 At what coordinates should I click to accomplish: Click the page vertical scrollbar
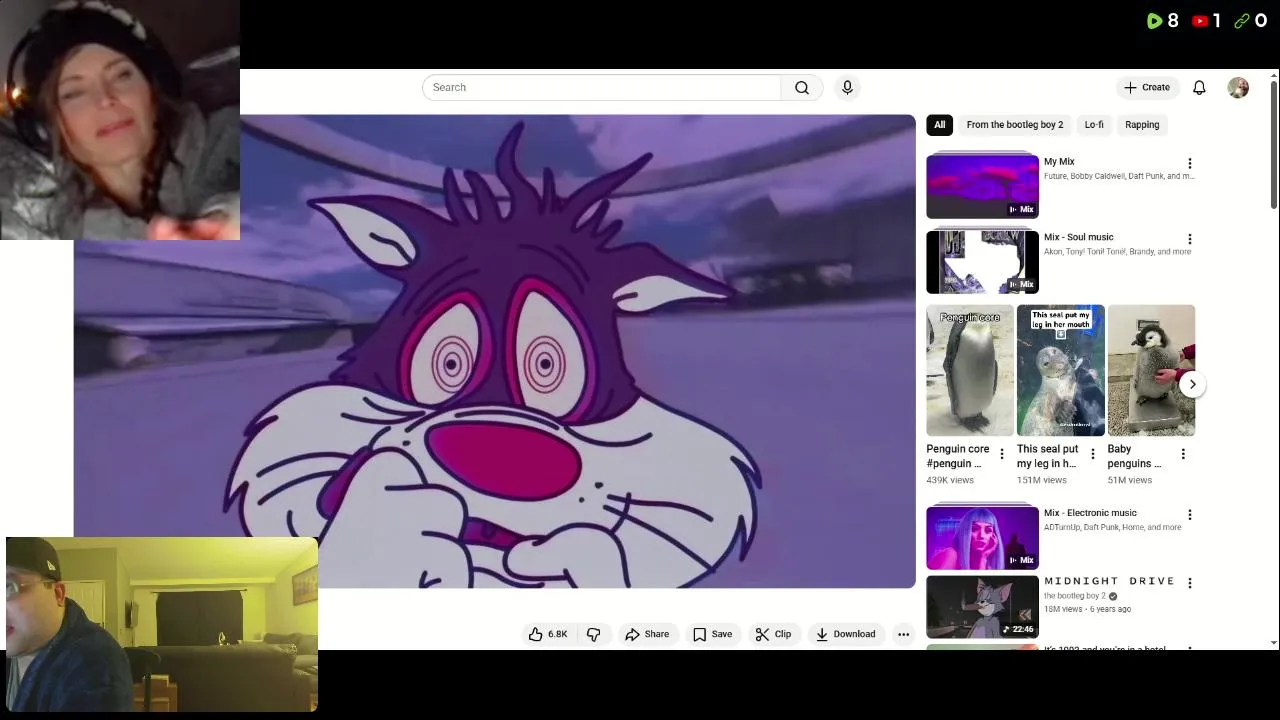1273,145
